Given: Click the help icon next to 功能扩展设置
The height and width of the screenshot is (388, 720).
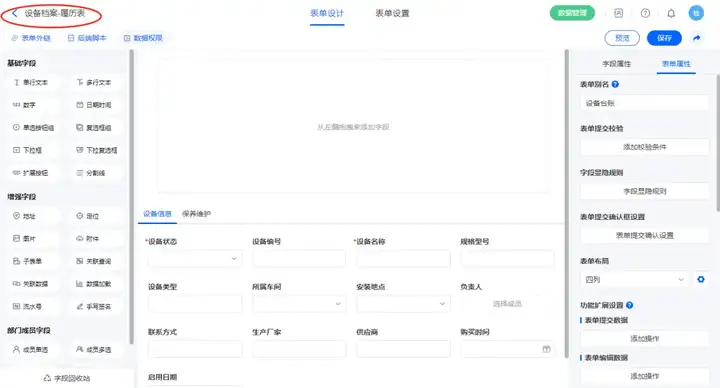Looking at the screenshot, I should tap(630, 305).
